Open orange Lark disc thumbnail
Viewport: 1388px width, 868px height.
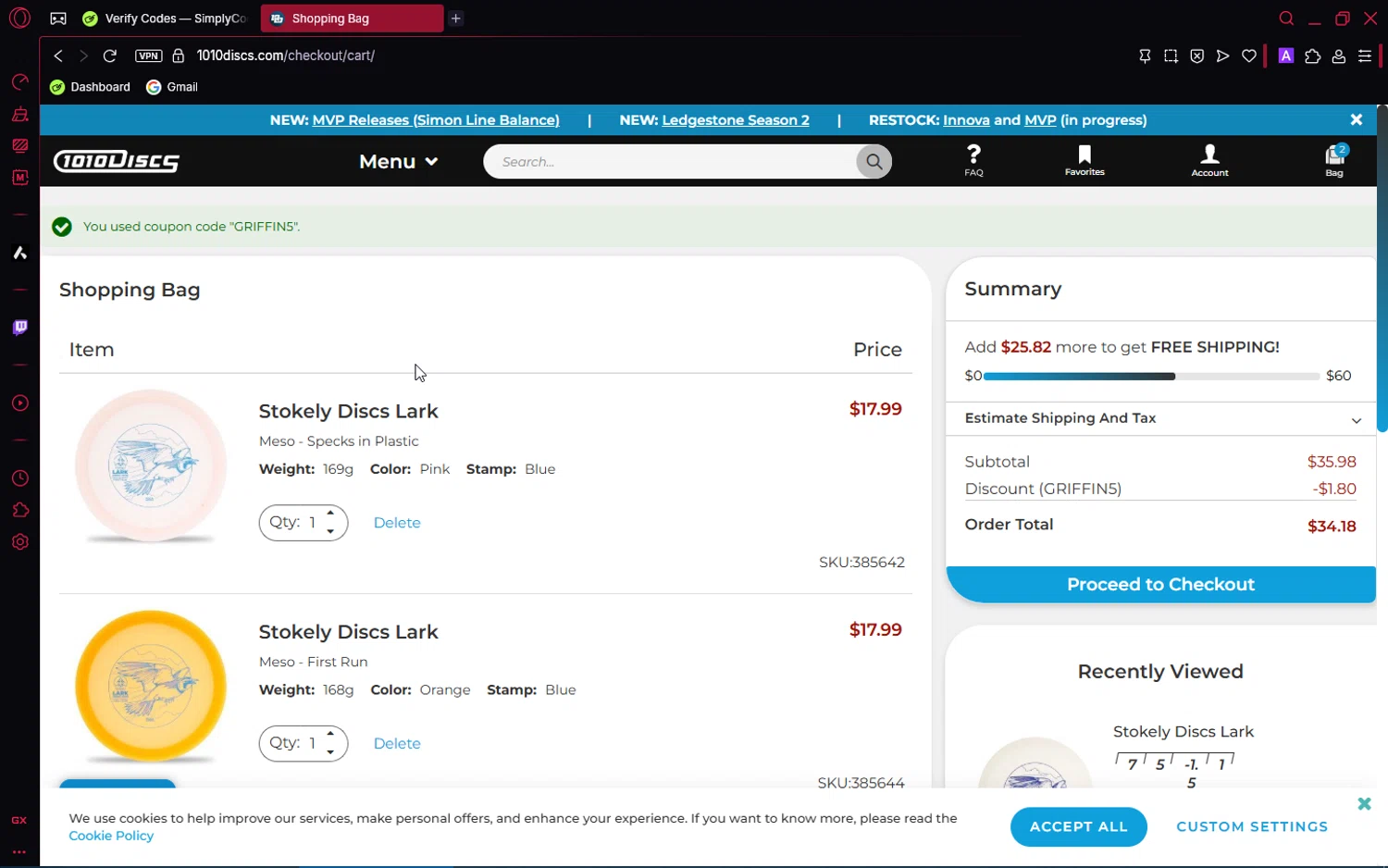tap(151, 687)
